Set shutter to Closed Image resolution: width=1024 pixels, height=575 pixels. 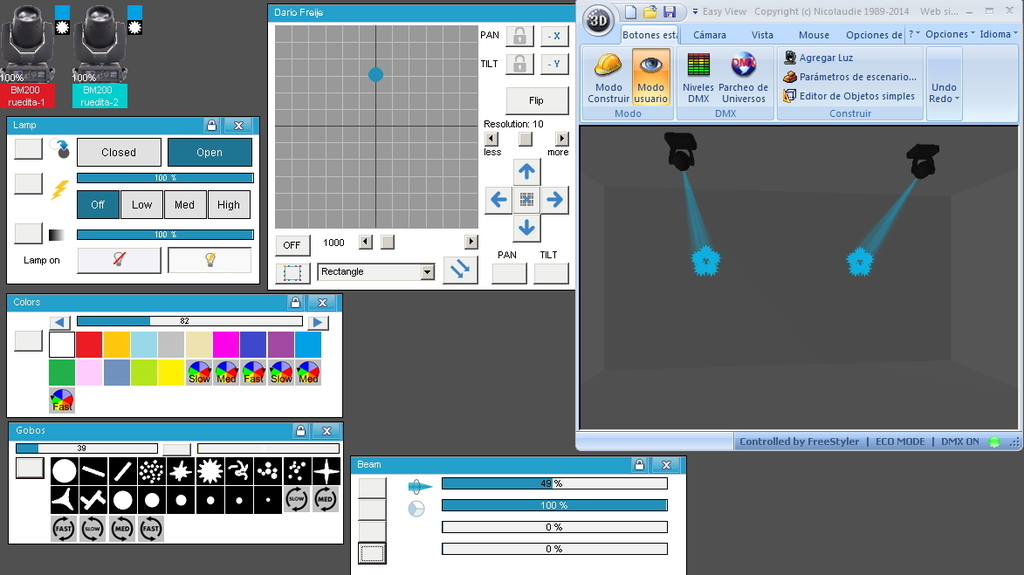click(119, 152)
